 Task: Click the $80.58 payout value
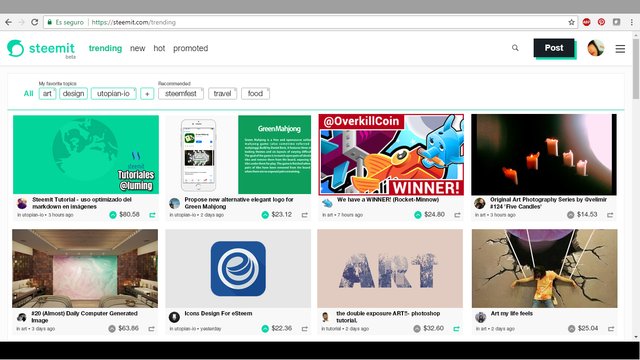coord(129,214)
